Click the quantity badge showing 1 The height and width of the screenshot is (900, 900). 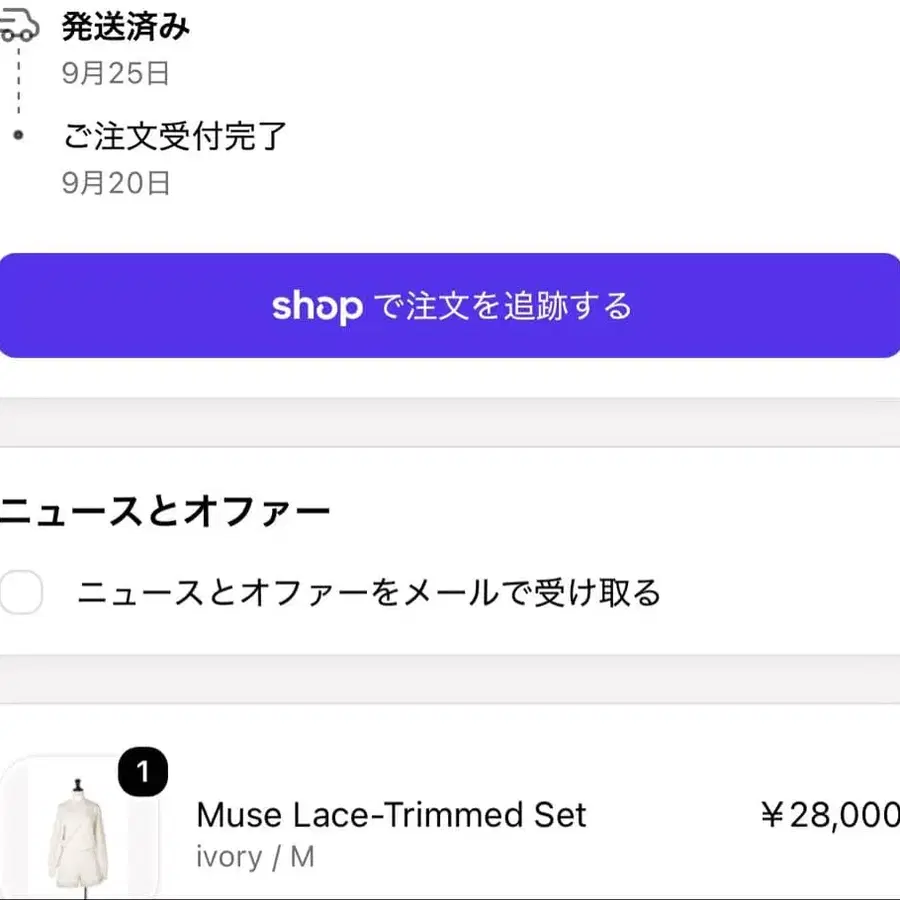(143, 771)
